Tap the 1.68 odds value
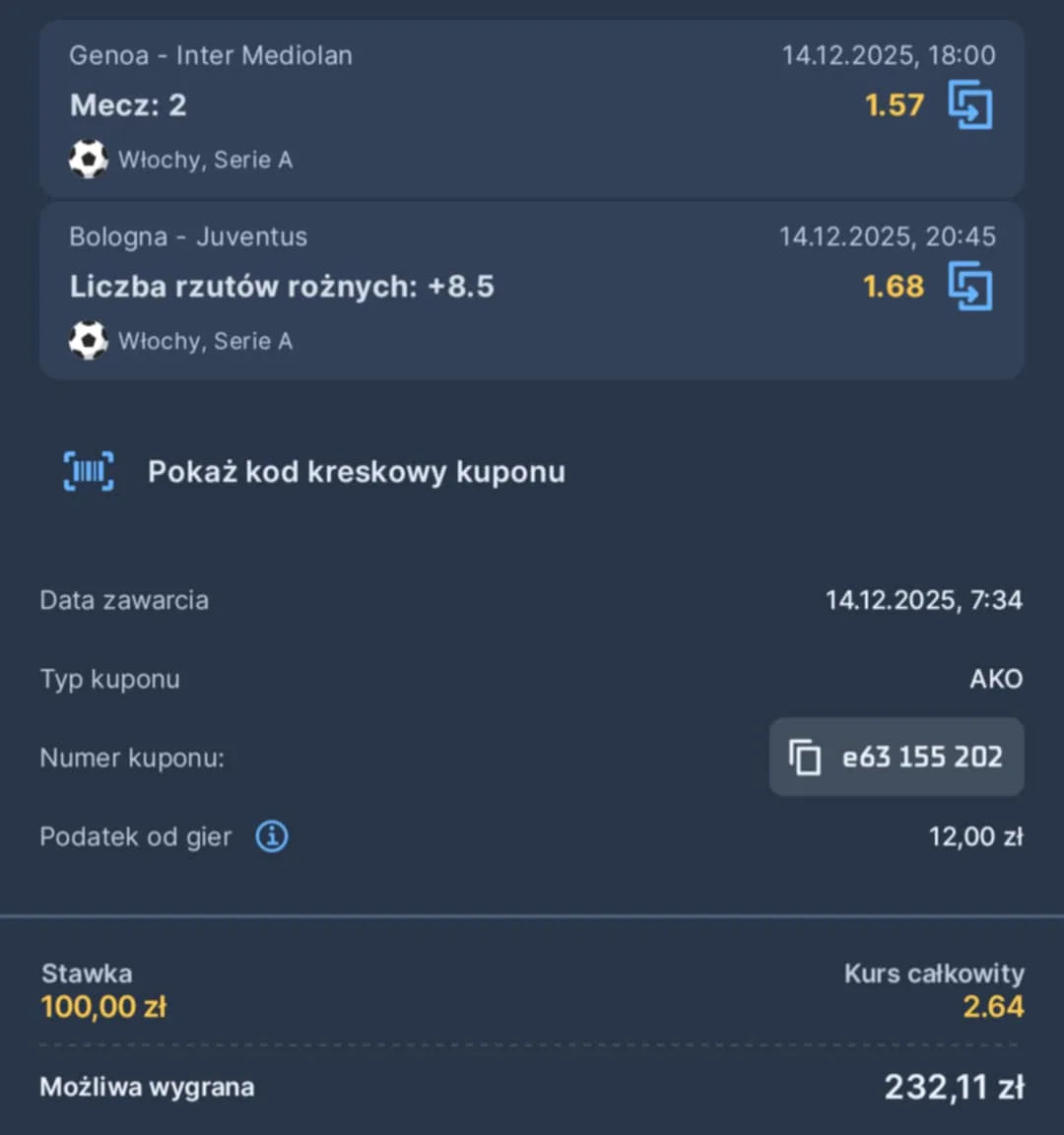 pyautogui.click(x=894, y=287)
